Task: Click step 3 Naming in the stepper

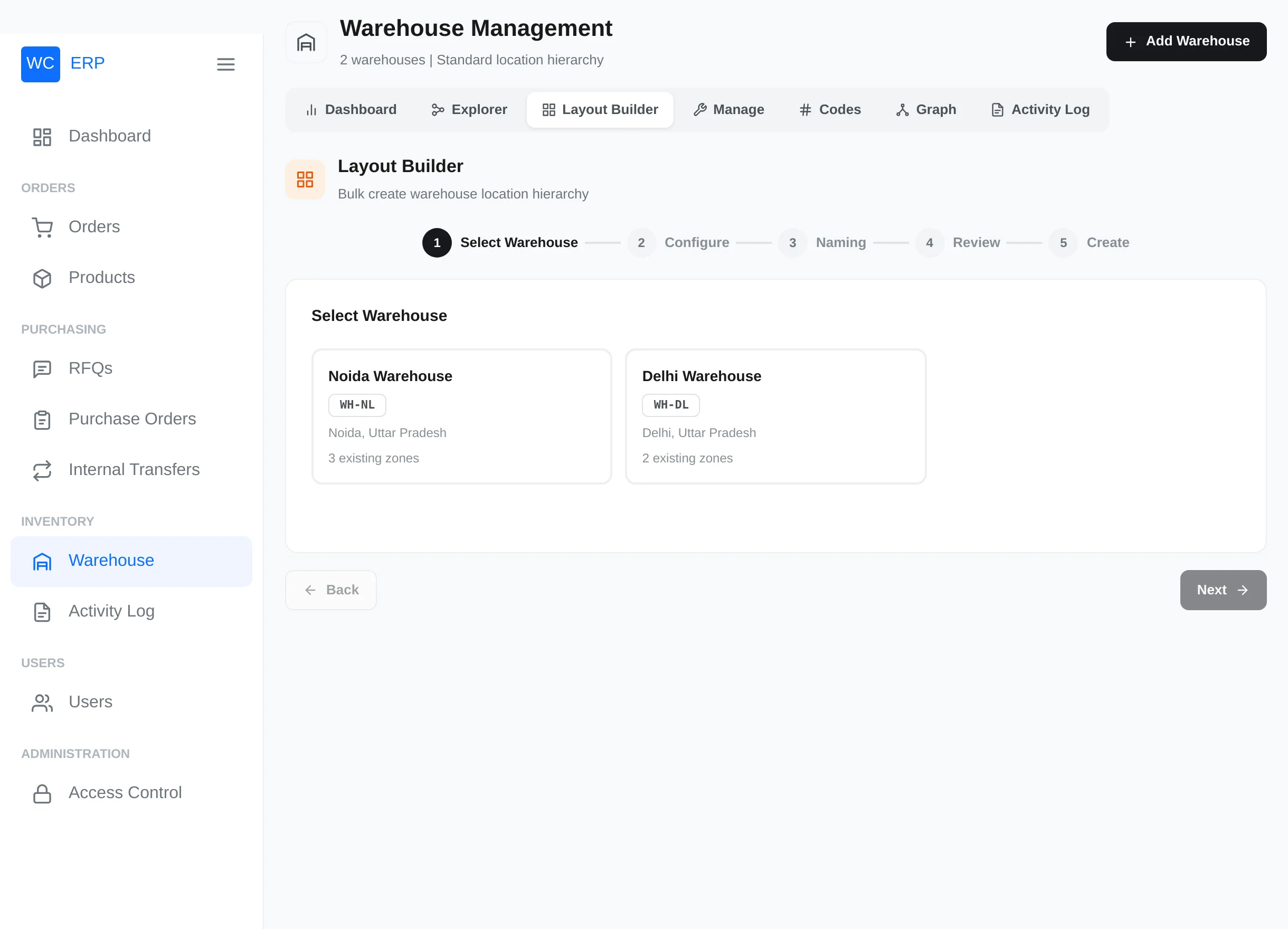Action: click(x=822, y=243)
